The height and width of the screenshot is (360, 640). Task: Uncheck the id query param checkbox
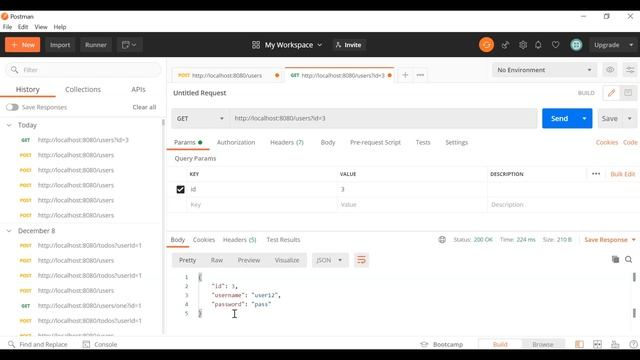point(180,189)
